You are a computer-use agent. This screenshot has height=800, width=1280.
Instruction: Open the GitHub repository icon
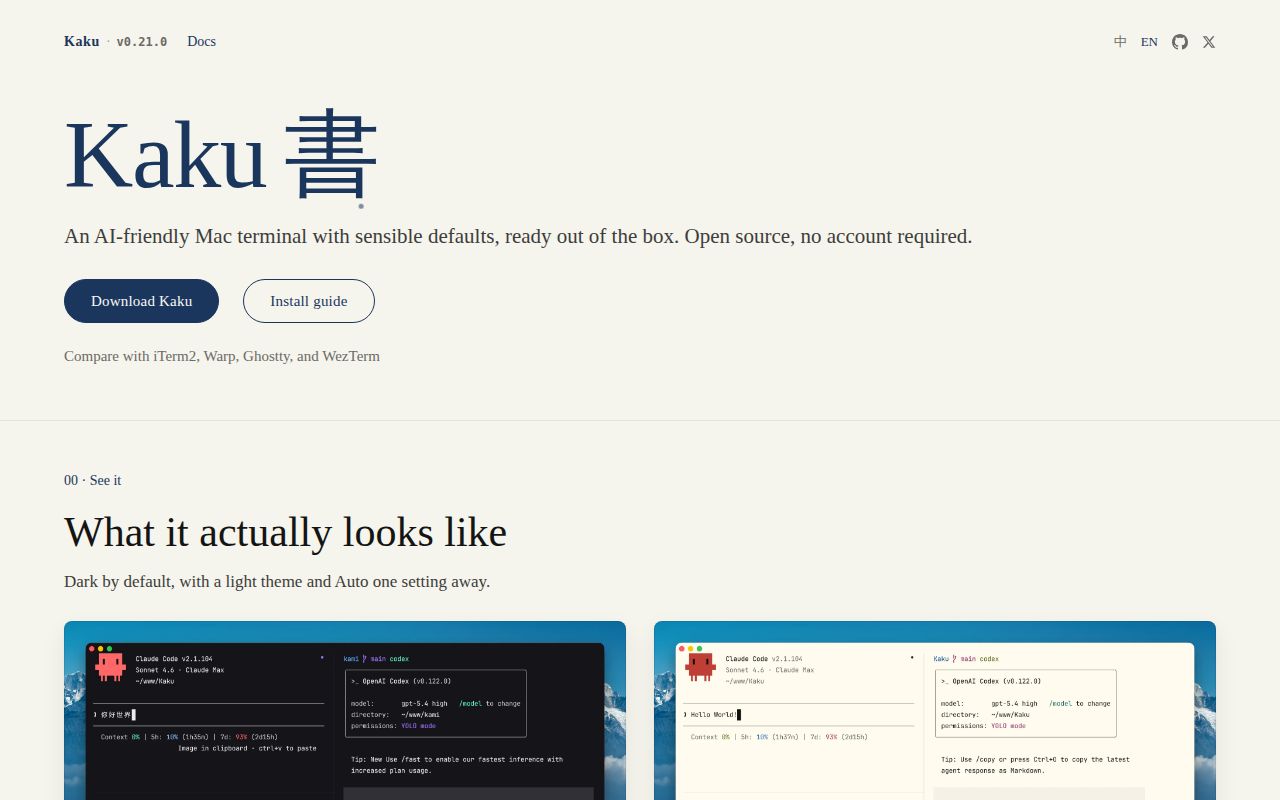(x=1180, y=42)
